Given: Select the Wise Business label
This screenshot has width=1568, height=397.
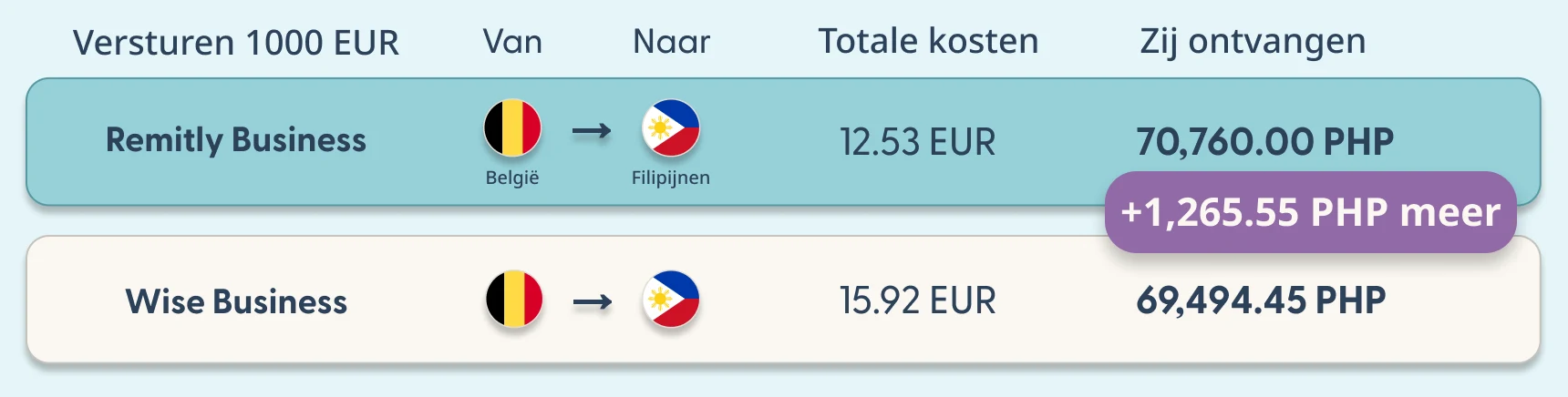Looking at the screenshot, I should pos(236,301).
